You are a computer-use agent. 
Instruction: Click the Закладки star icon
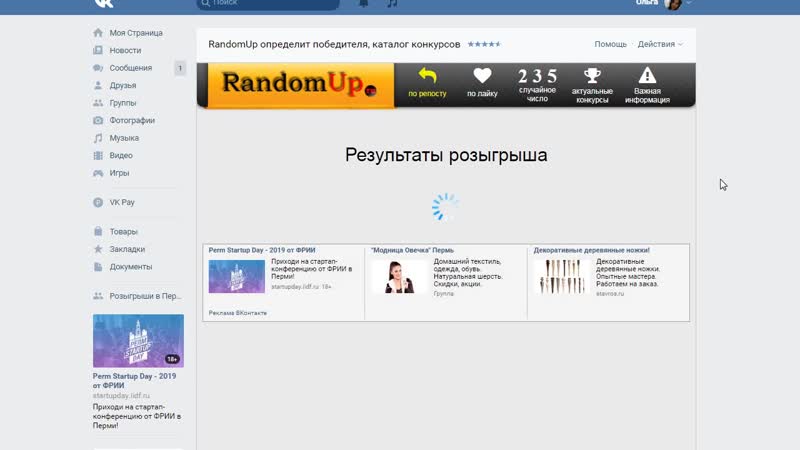tap(98, 249)
